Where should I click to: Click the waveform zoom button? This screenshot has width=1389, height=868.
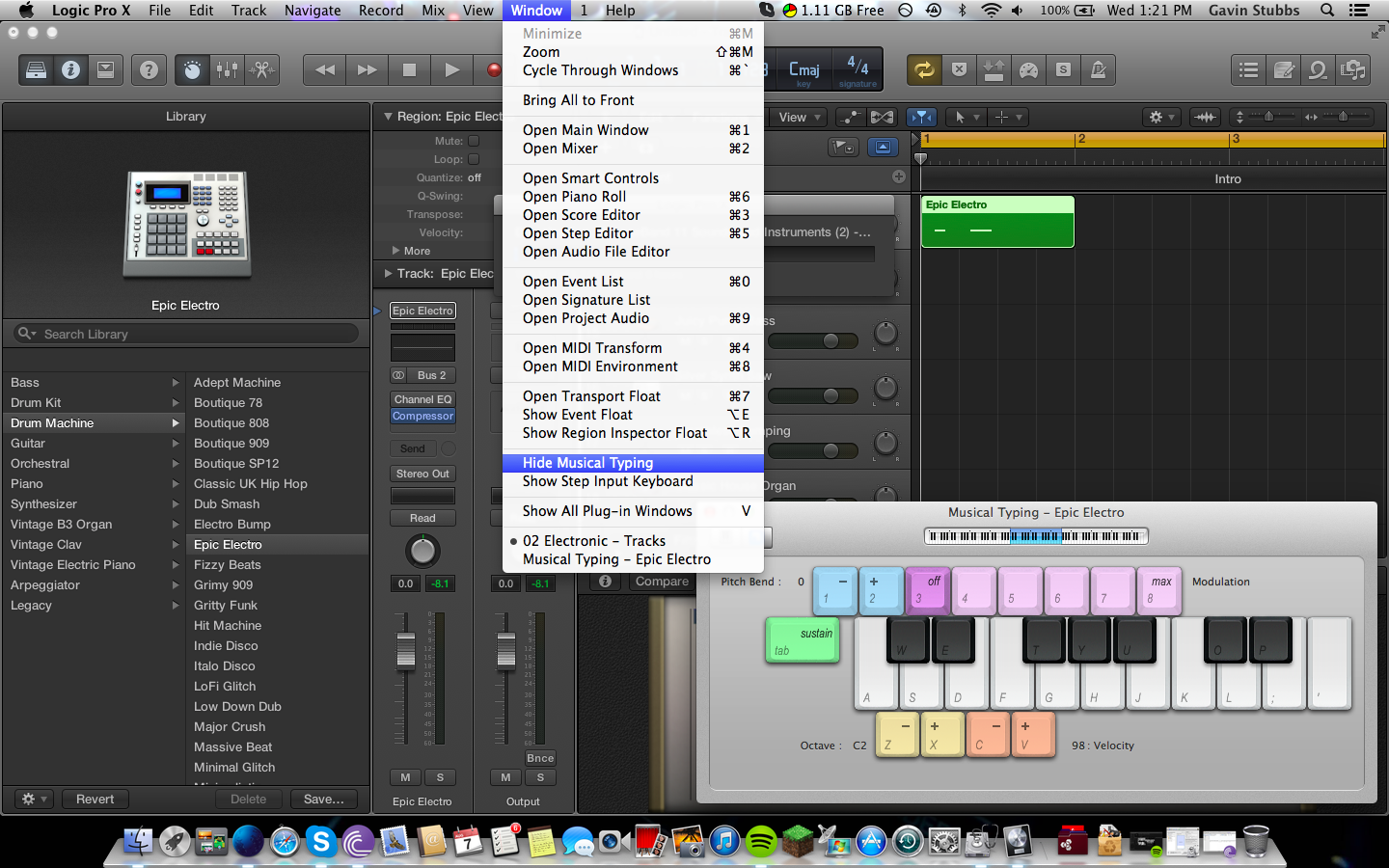1206,117
